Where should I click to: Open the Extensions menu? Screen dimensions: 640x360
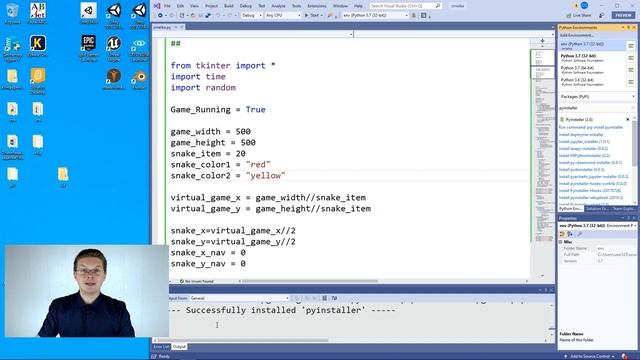click(317, 6)
